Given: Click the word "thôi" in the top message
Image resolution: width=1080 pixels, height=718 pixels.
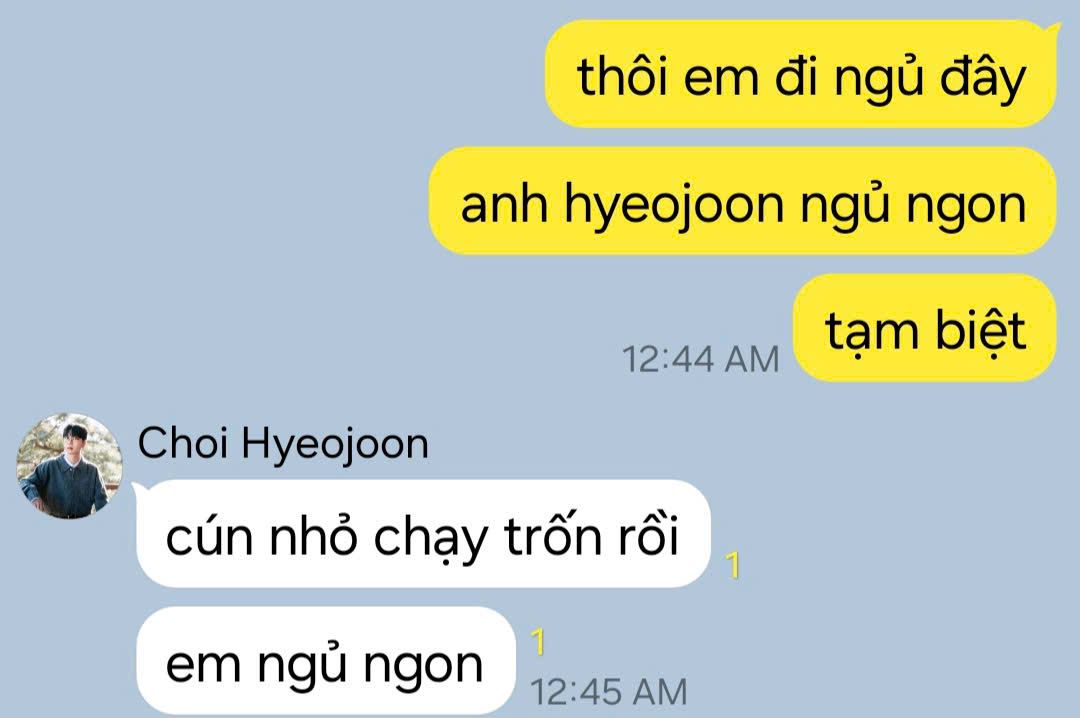Looking at the screenshot, I should click(x=624, y=76).
